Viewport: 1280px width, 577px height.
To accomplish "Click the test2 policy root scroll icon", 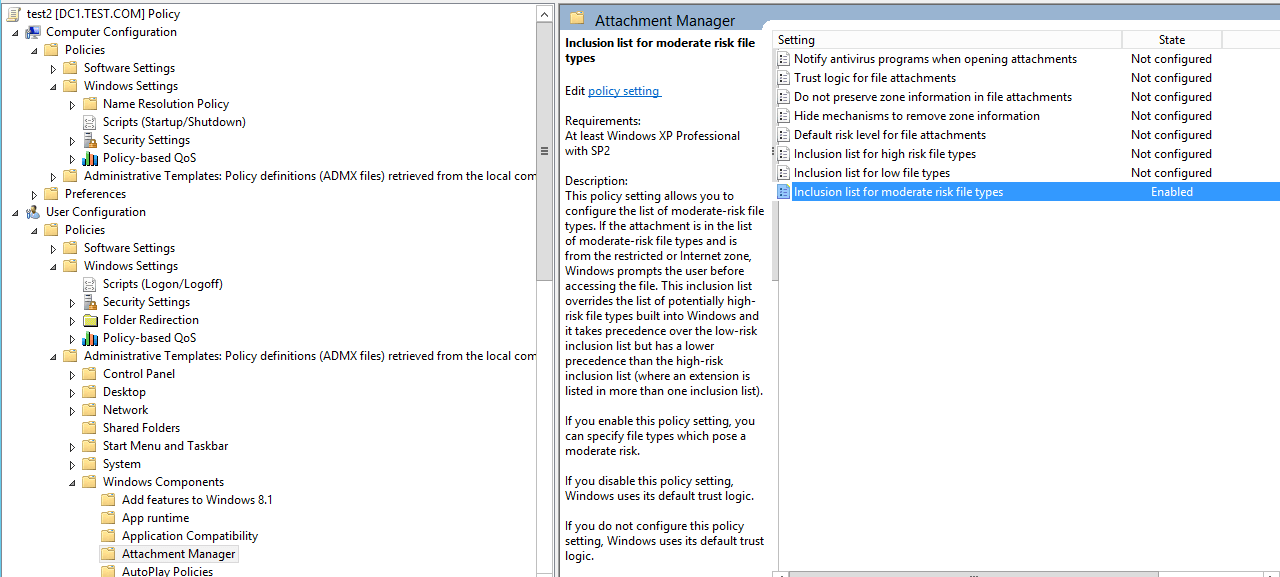I will coord(14,14).
